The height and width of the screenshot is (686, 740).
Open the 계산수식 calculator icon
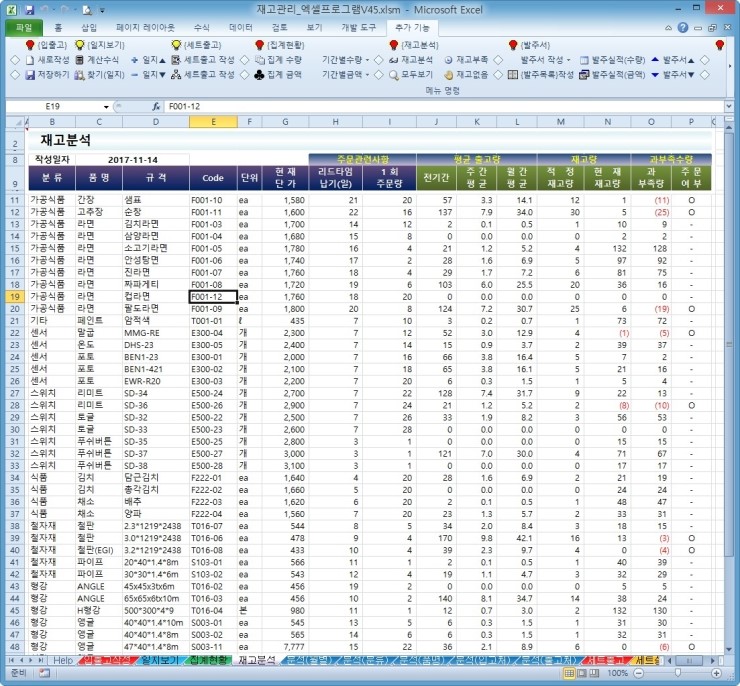coord(80,60)
